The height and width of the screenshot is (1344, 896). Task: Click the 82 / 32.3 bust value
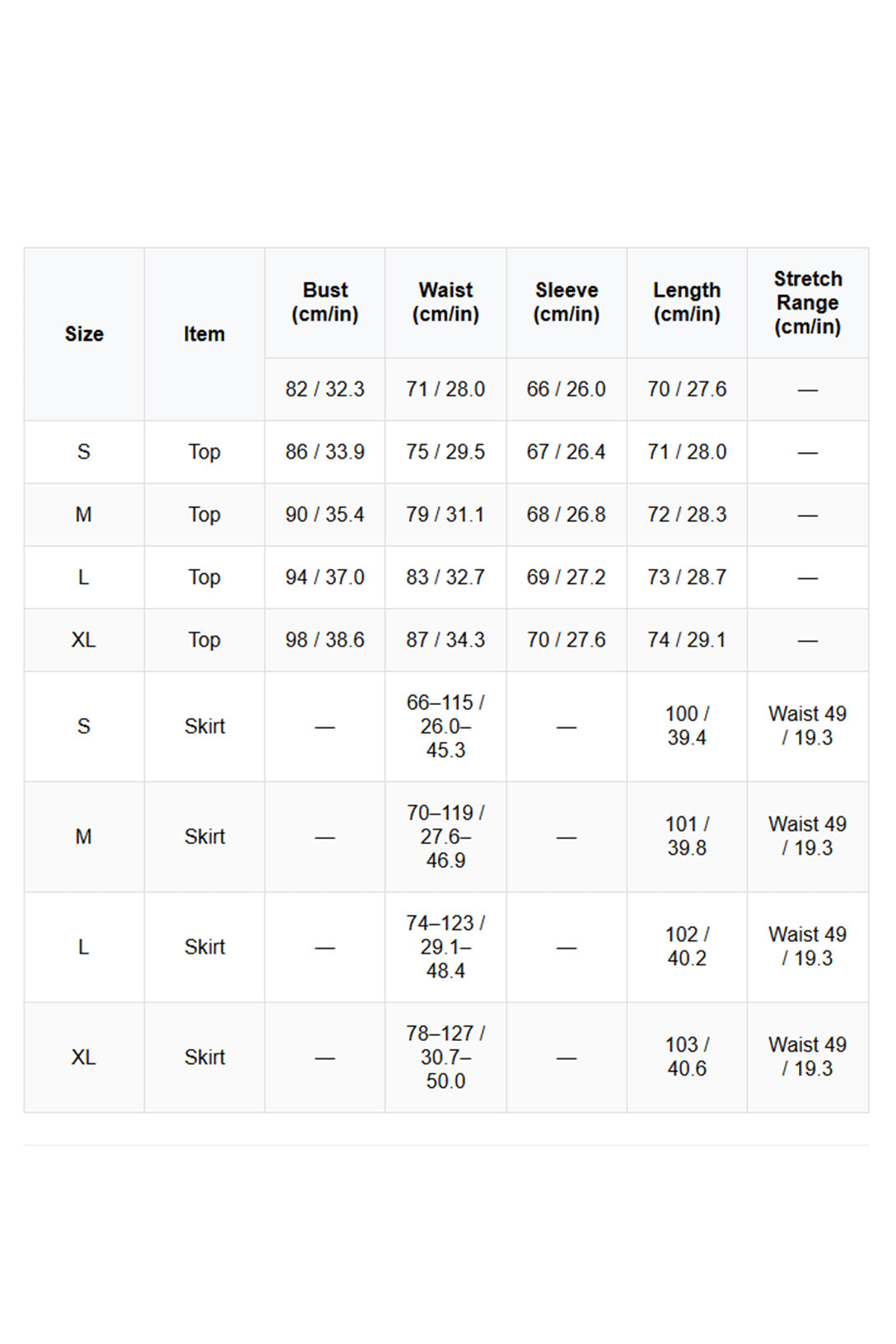pos(325,390)
